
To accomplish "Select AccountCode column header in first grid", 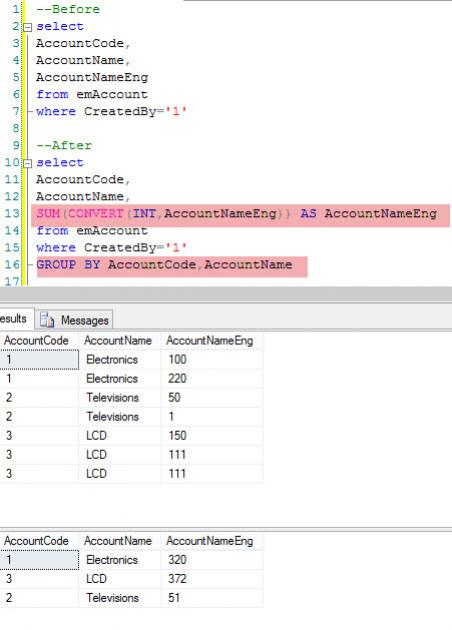I will pyautogui.click(x=39, y=341).
